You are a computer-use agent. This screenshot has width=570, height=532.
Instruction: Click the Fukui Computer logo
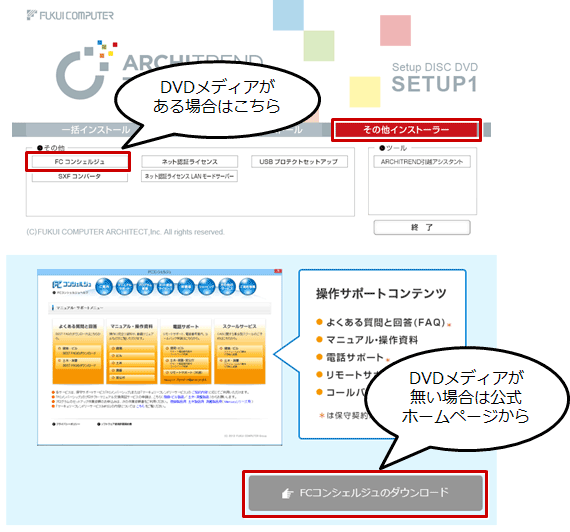coord(70,15)
